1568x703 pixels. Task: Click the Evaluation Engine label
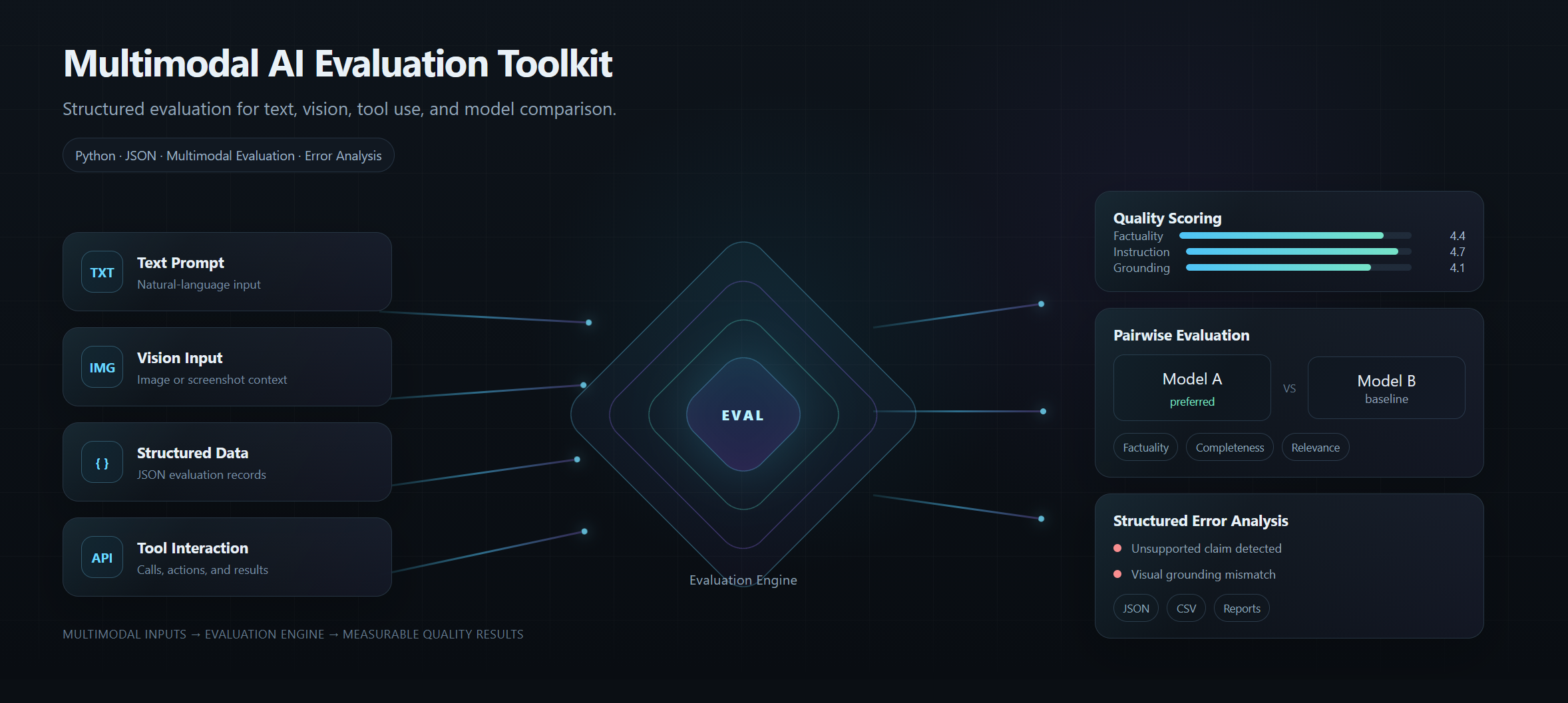(743, 580)
